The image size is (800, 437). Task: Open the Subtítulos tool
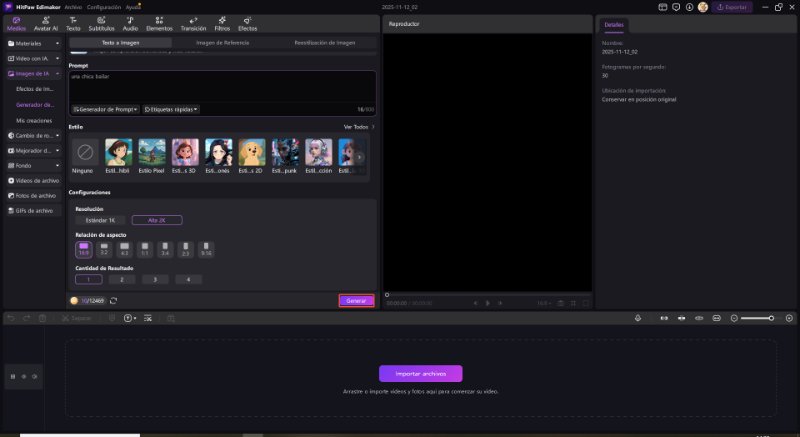(101, 24)
